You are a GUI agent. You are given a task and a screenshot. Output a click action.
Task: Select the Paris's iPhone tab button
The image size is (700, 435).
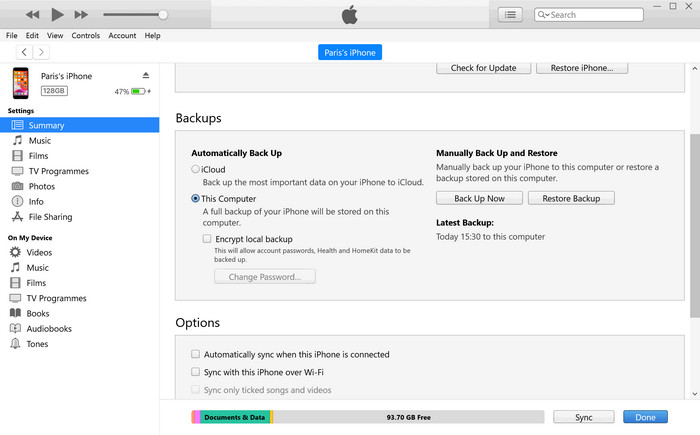pyautogui.click(x=350, y=52)
